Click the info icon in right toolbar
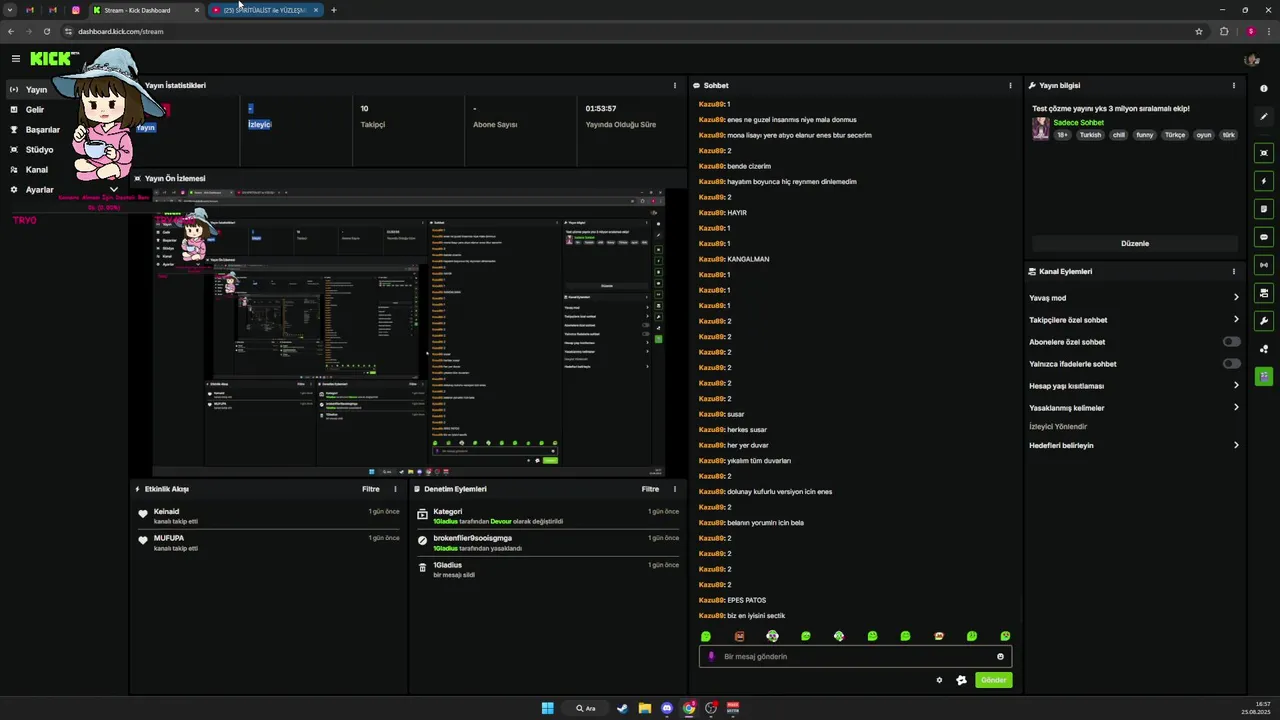1280x720 pixels. tap(1264, 88)
